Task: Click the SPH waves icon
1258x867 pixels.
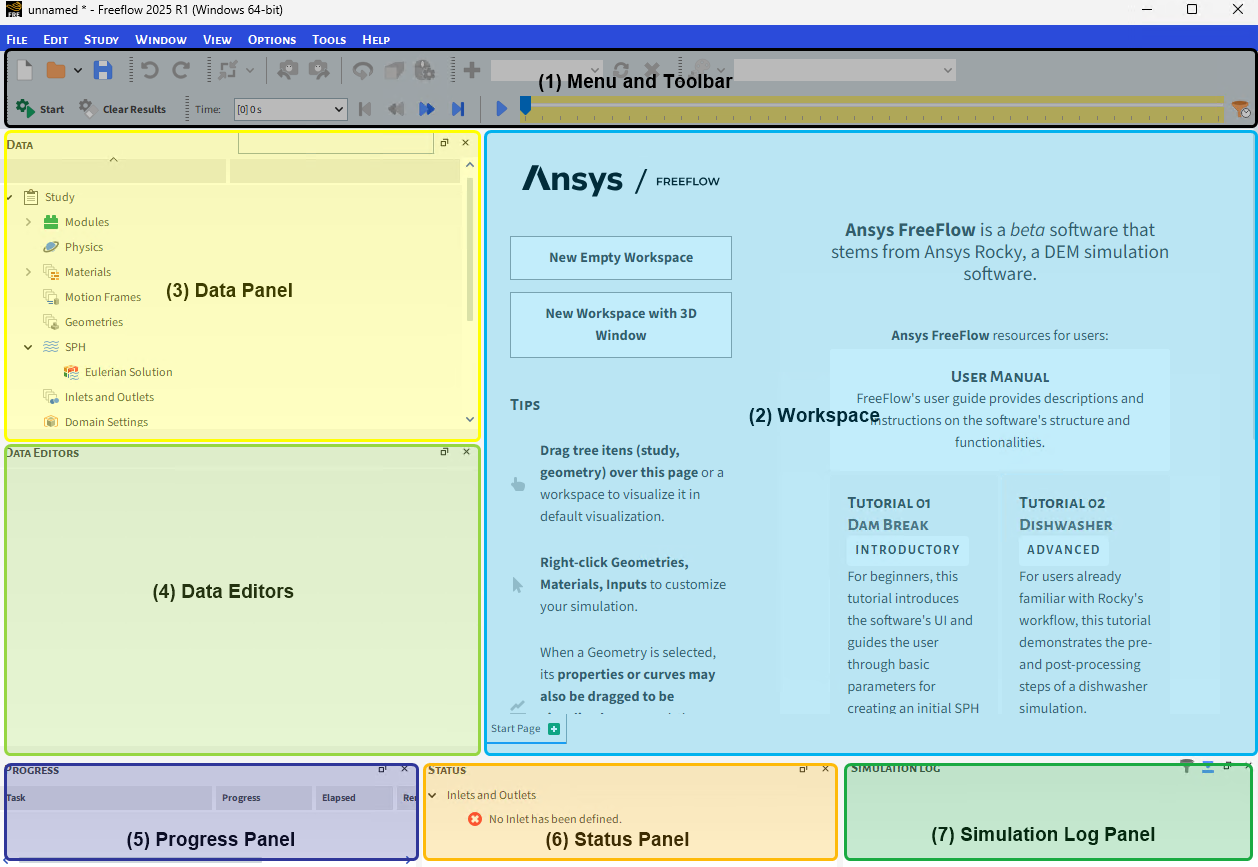Action: click(x=51, y=347)
